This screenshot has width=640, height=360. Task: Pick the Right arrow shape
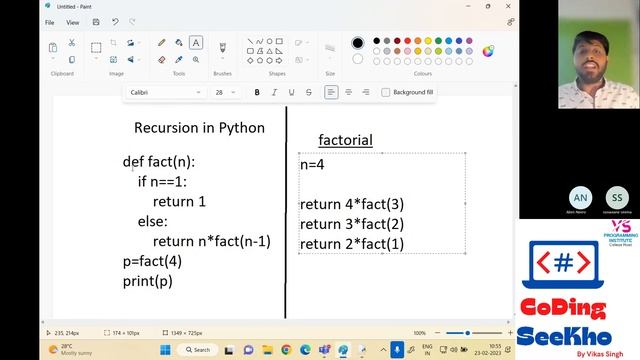(x=279, y=60)
